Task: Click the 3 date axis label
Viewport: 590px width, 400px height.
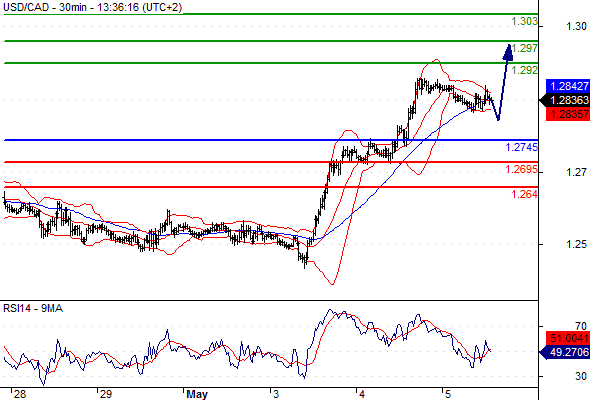Action: 276,394
